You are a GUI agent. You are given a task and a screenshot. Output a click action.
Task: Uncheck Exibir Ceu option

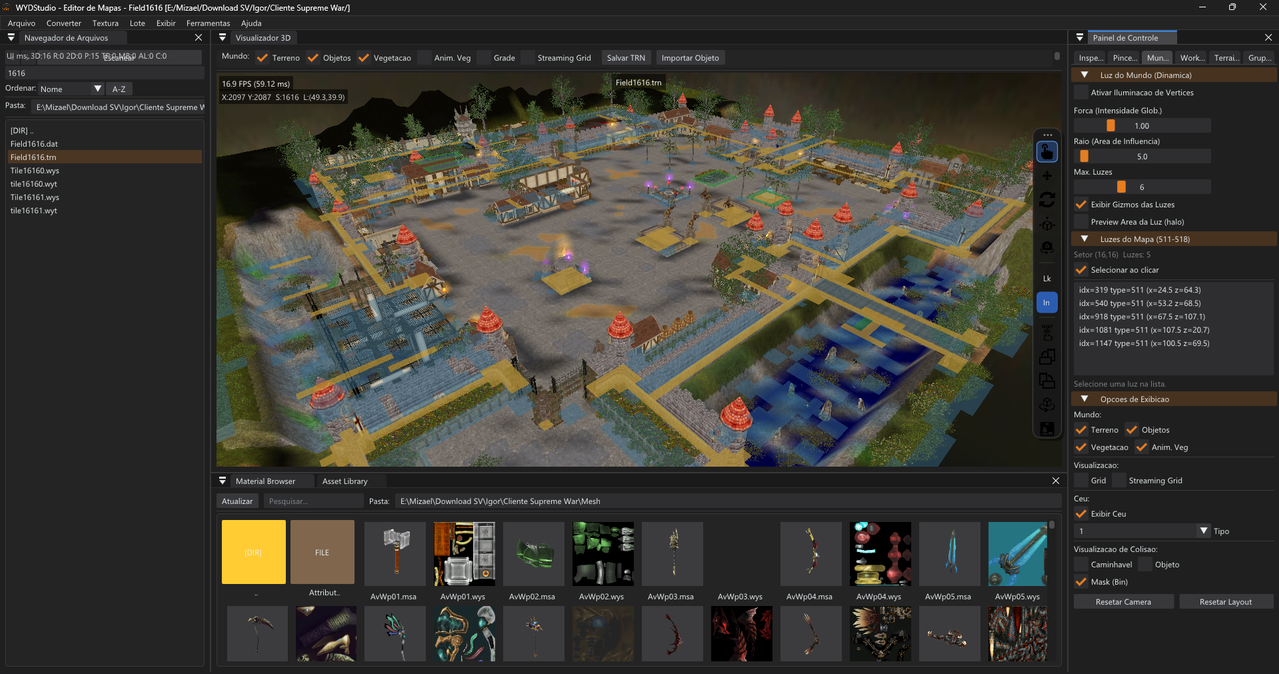coord(1080,514)
